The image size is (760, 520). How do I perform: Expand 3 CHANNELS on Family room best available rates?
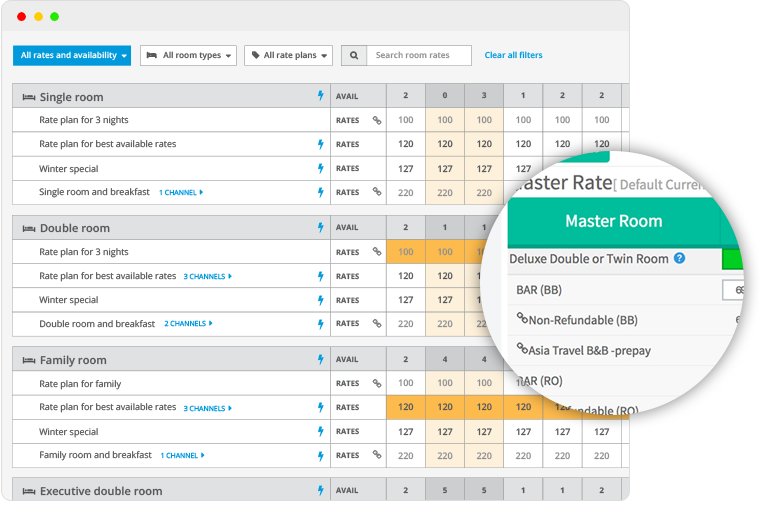207,408
